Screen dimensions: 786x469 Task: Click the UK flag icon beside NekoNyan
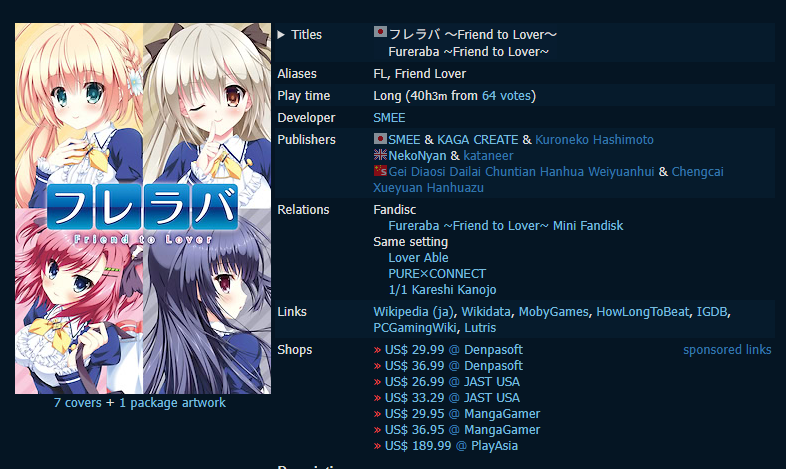coord(380,154)
